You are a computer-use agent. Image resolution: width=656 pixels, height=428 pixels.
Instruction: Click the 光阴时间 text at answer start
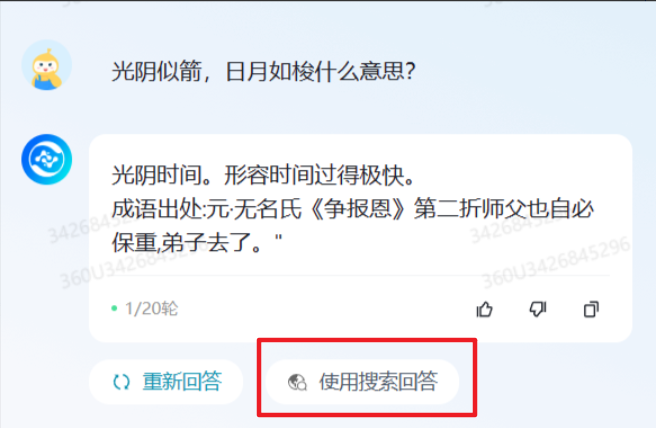pos(157,175)
